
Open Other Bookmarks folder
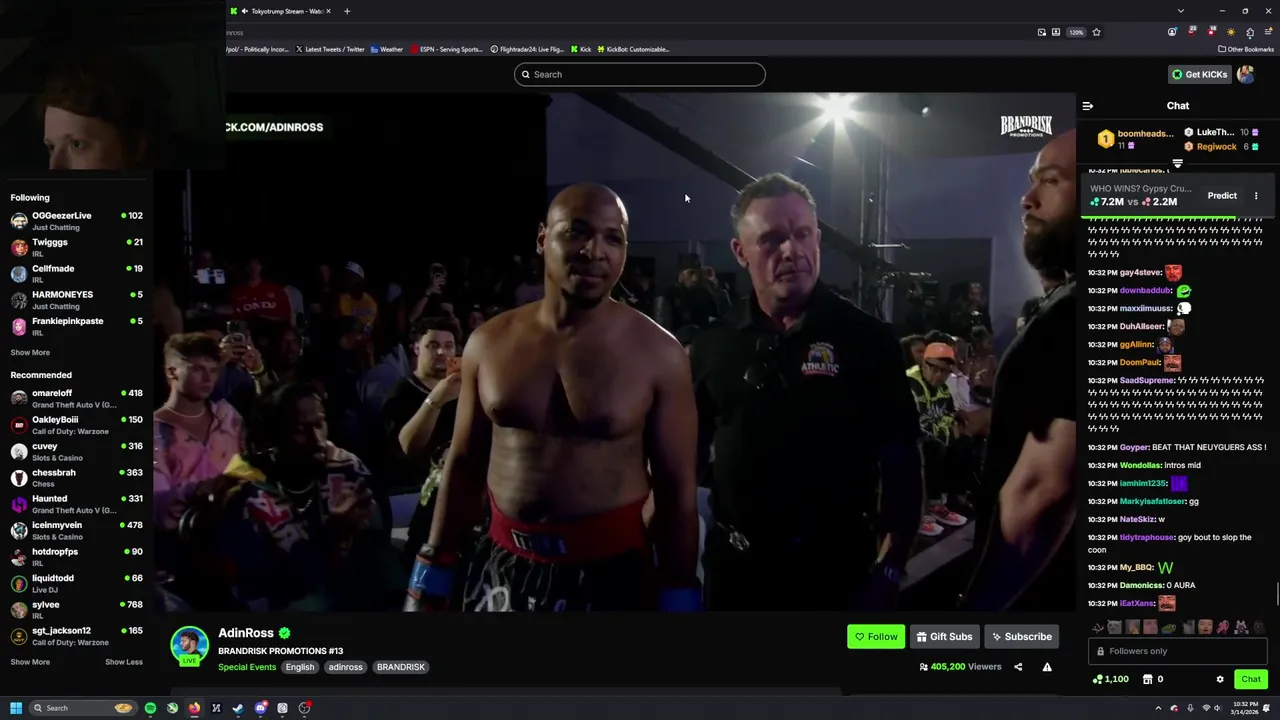1246,49
